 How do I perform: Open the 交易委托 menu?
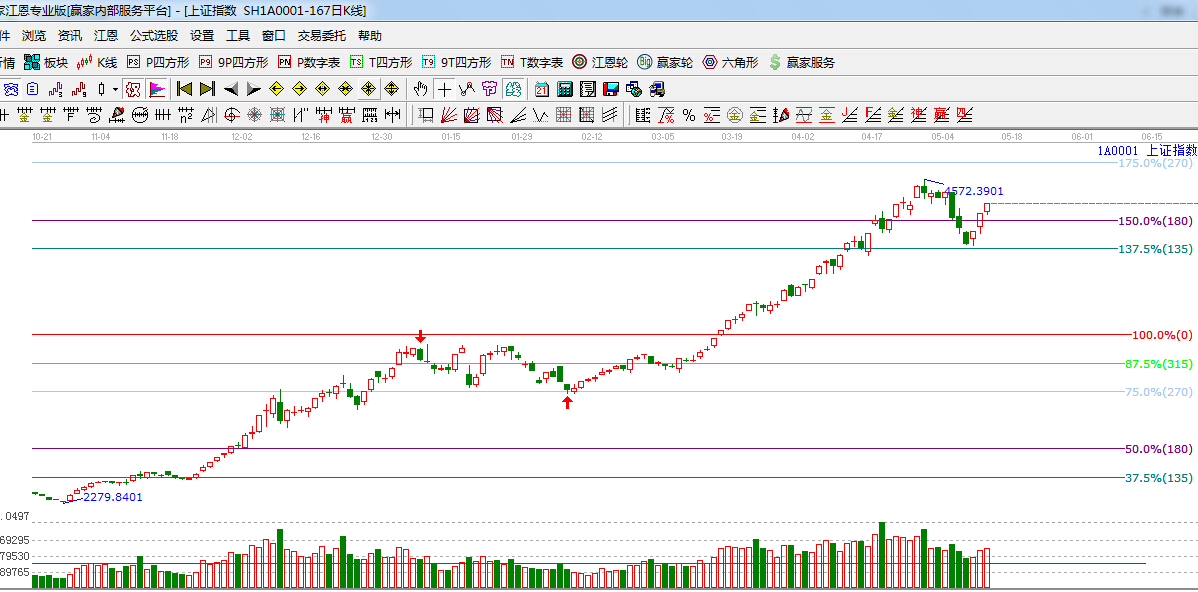coord(321,35)
